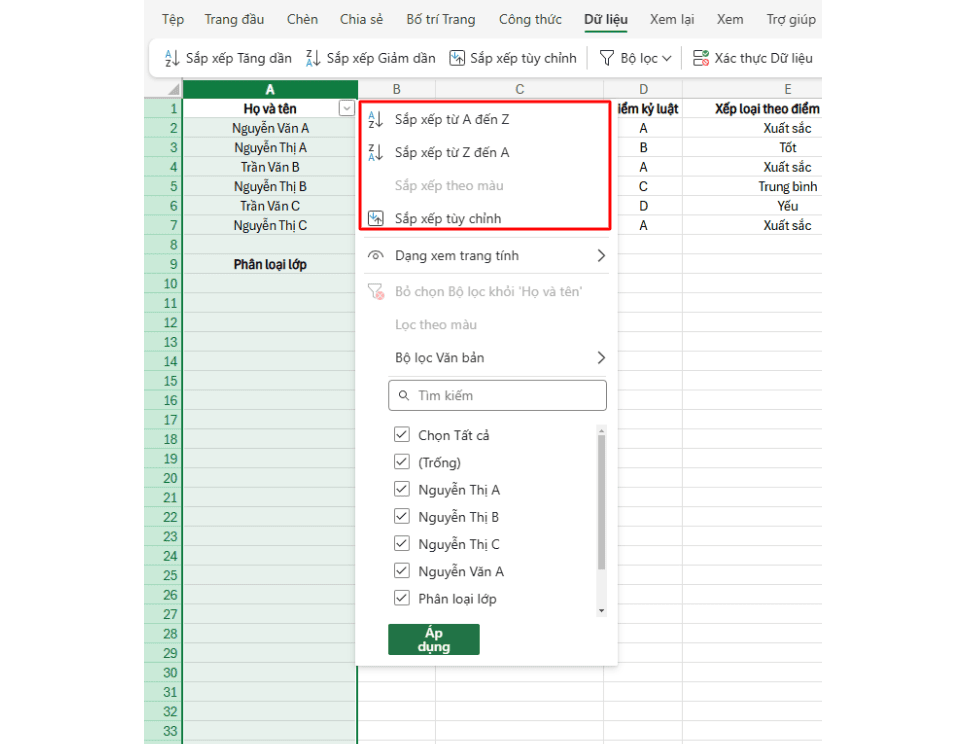Uncheck Nguyễn Thị A filter item
Screen dimensions: 954x756
click(402, 489)
